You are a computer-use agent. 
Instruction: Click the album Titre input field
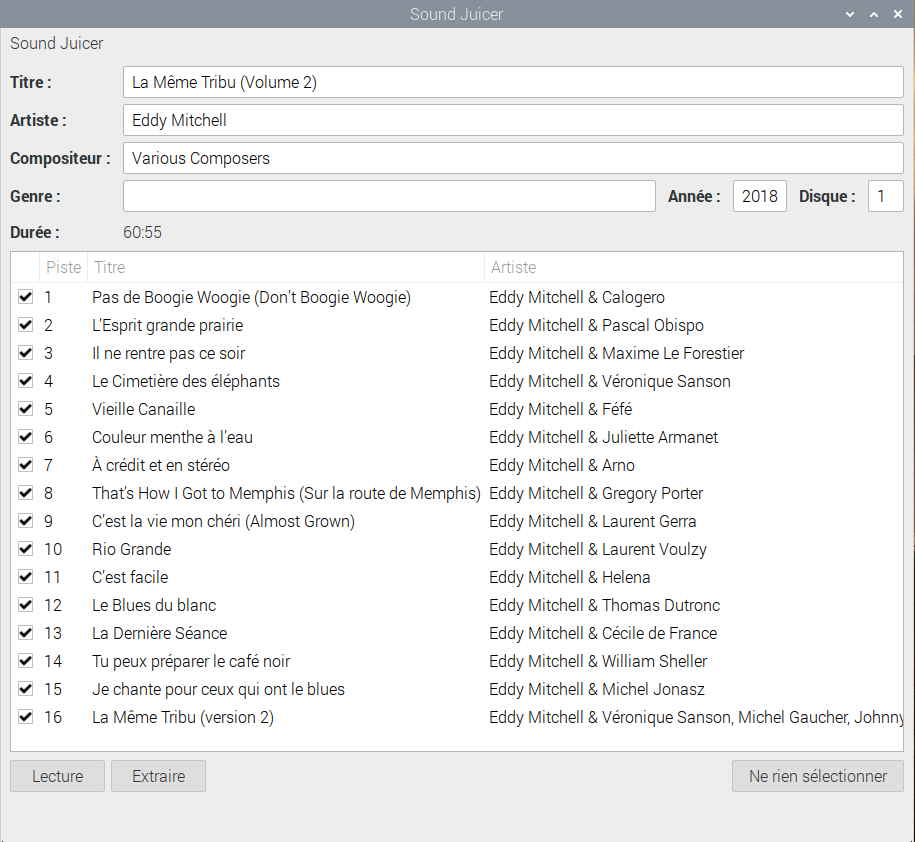point(513,82)
